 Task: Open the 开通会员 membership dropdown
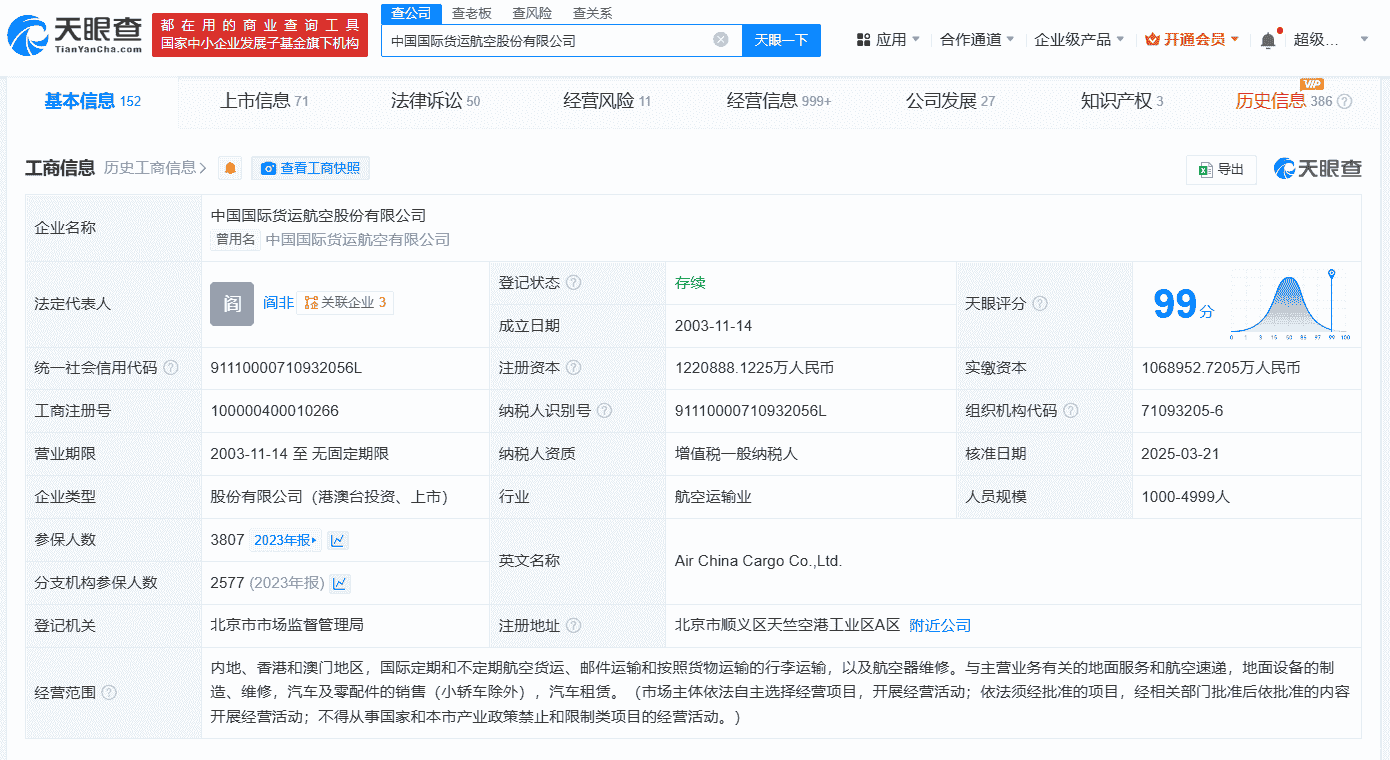pyautogui.click(x=1192, y=40)
